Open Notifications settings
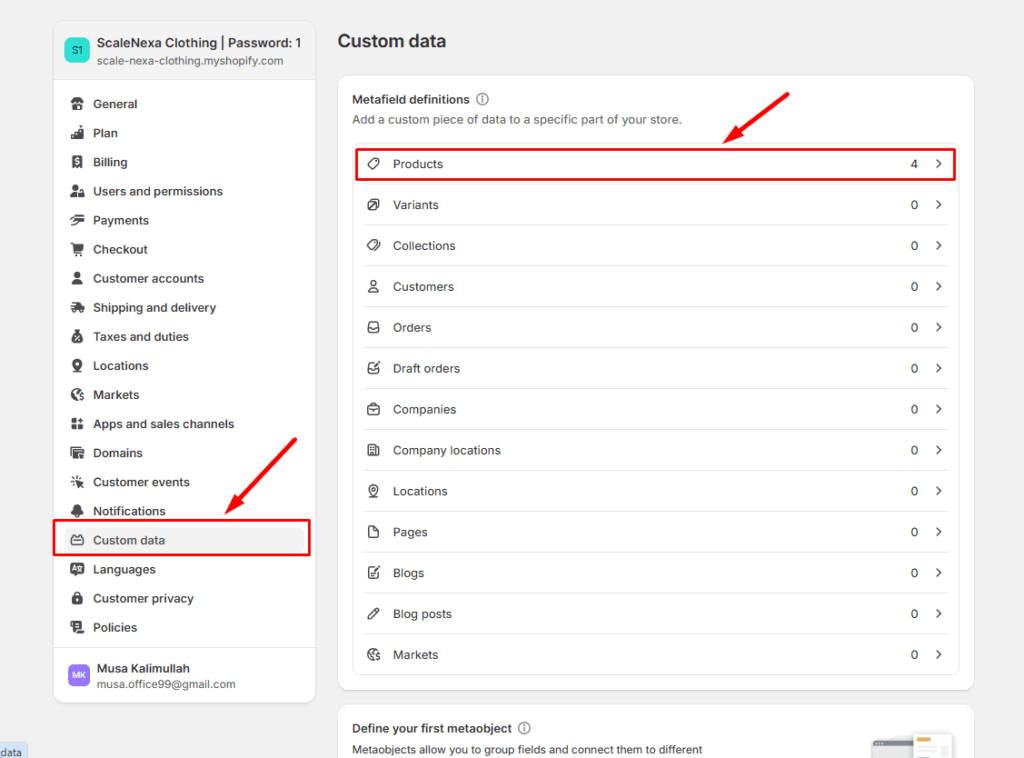This screenshot has width=1024, height=758. [184, 511]
